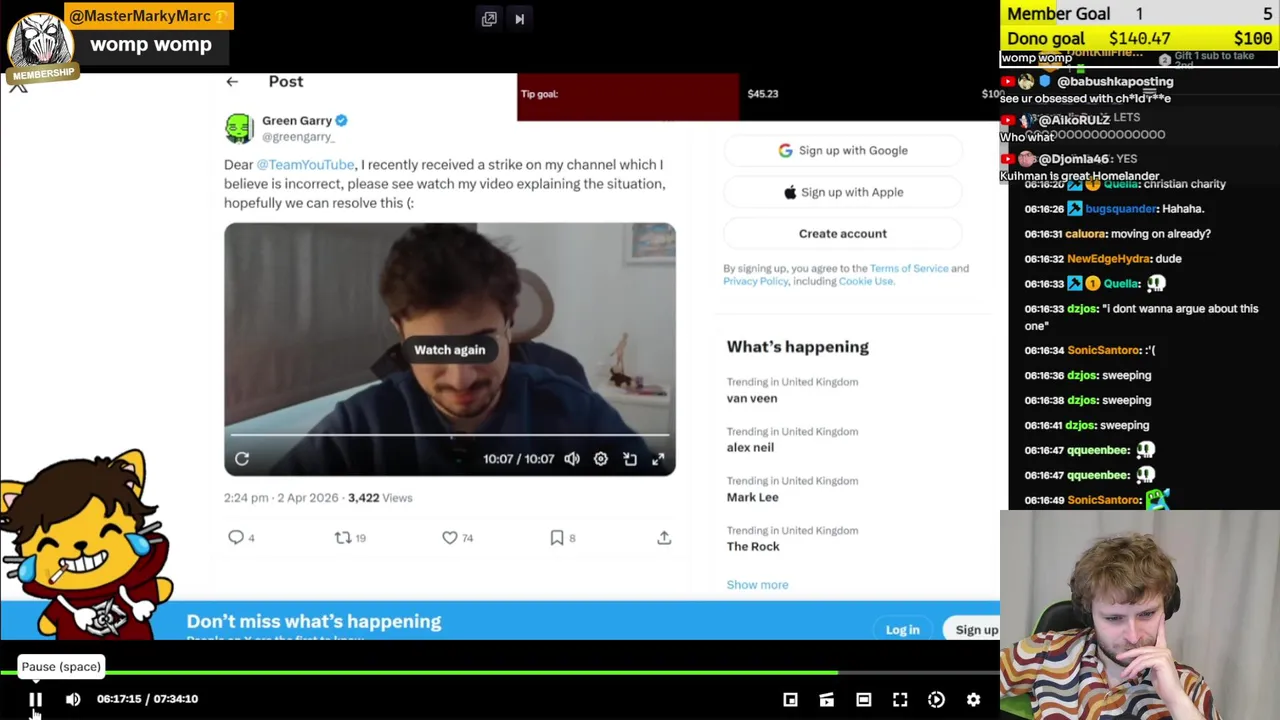
Task: Open the Privacy Policy link
Action: click(756, 281)
